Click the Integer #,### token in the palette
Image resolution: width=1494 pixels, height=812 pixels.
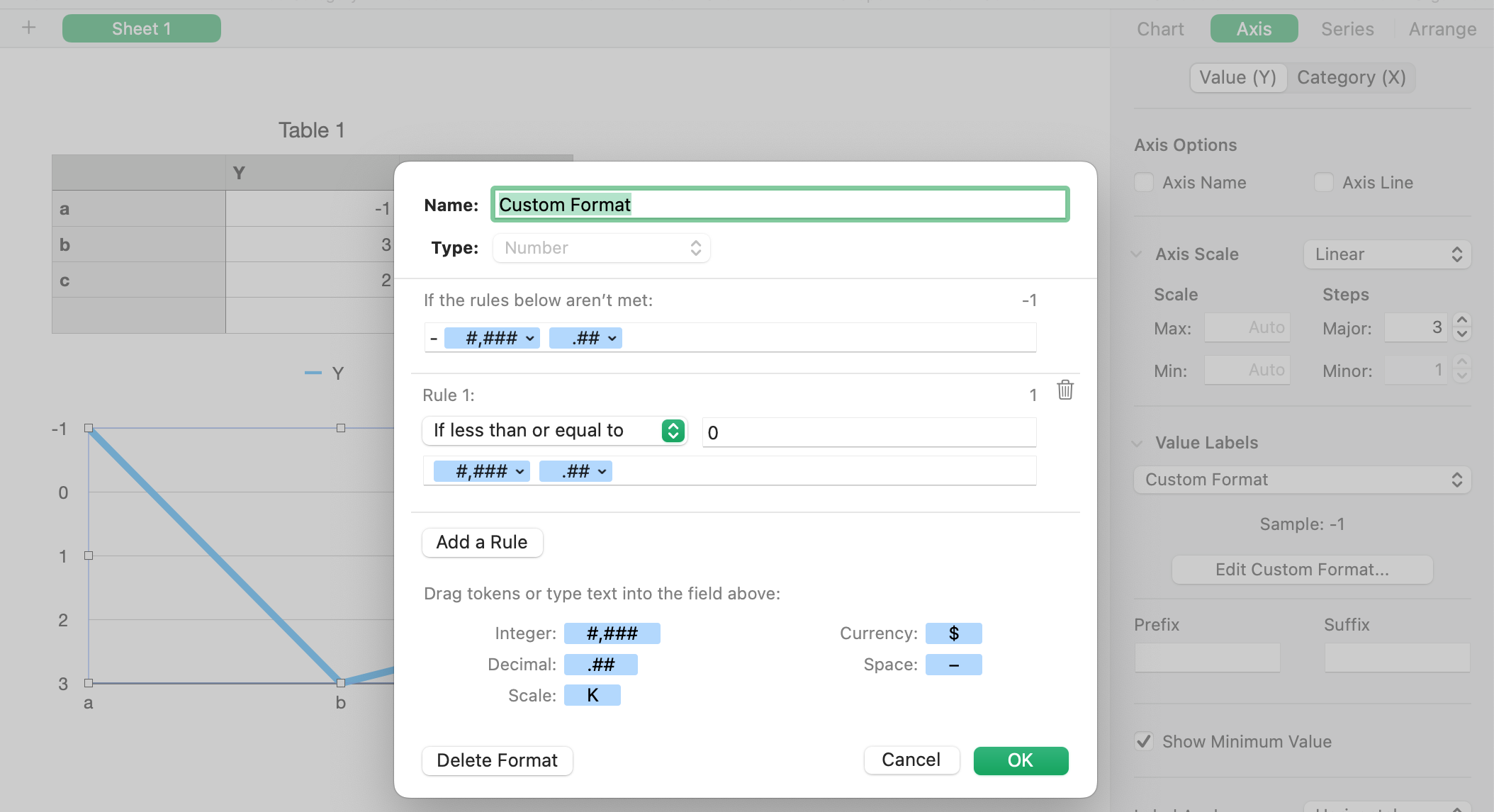(612, 633)
